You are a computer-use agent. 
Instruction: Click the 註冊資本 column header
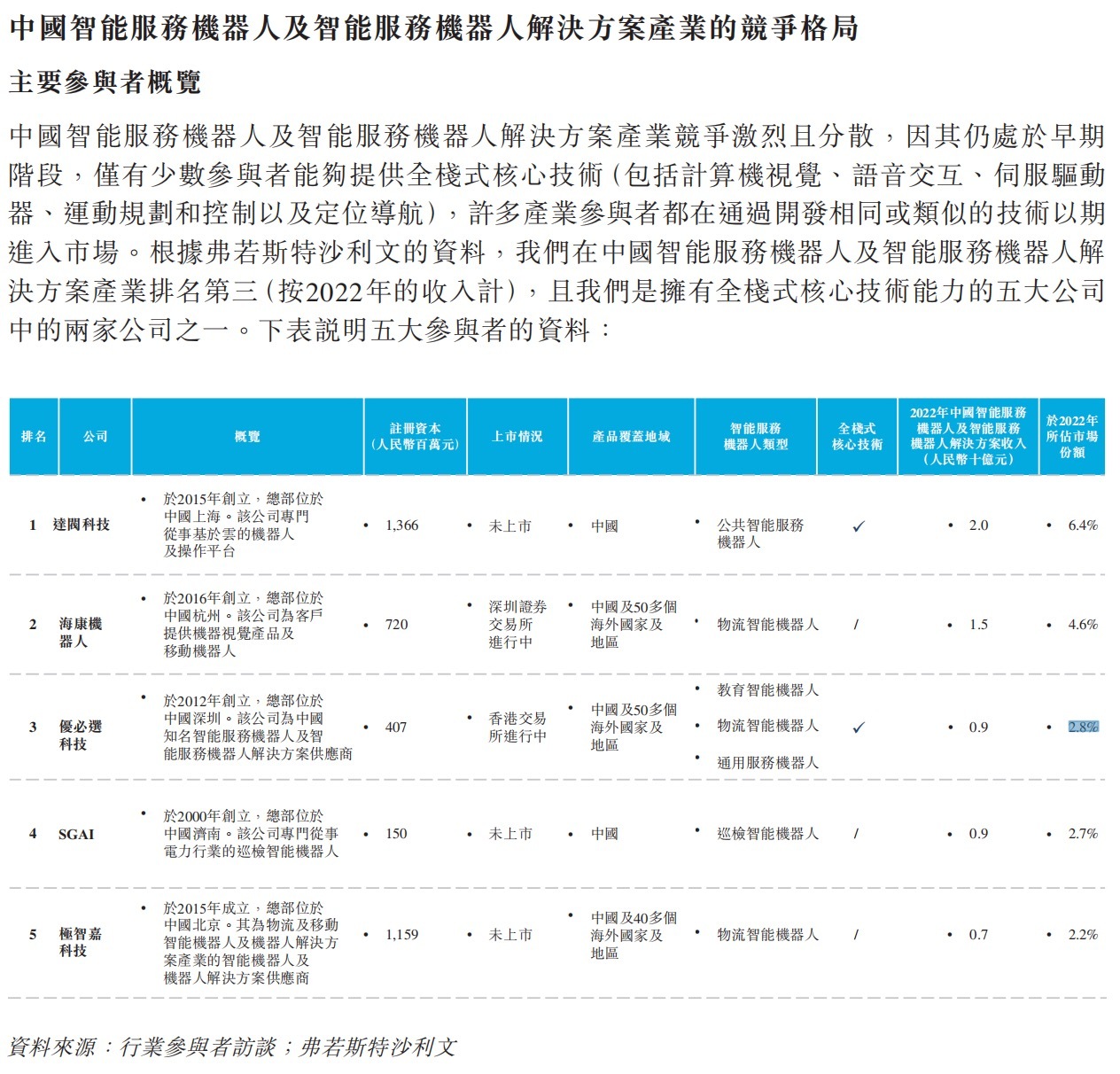click(415, 436)
